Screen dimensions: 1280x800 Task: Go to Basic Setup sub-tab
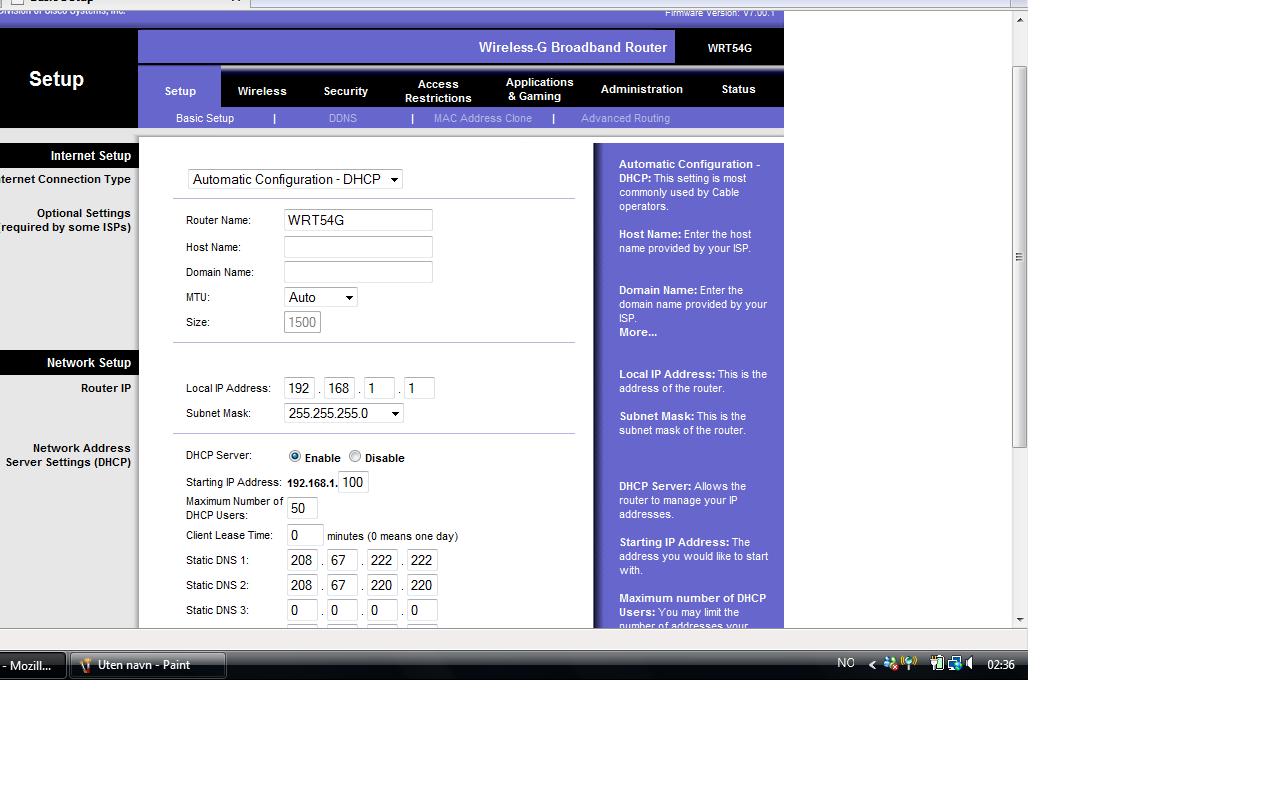[205, 118]
